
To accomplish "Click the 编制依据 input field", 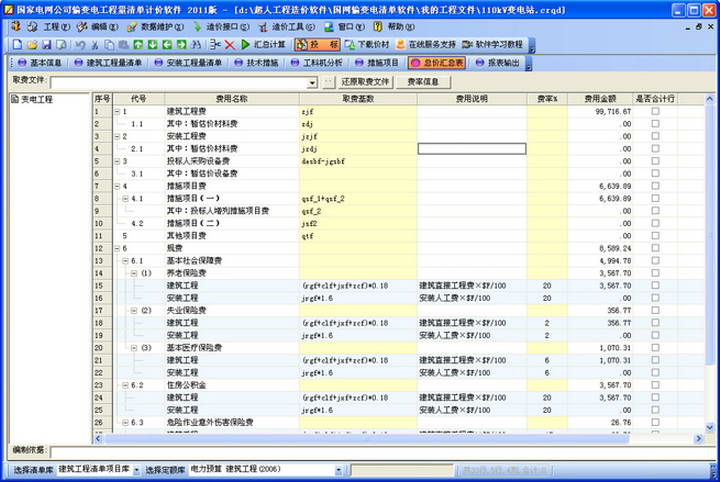I will point(382,452).
